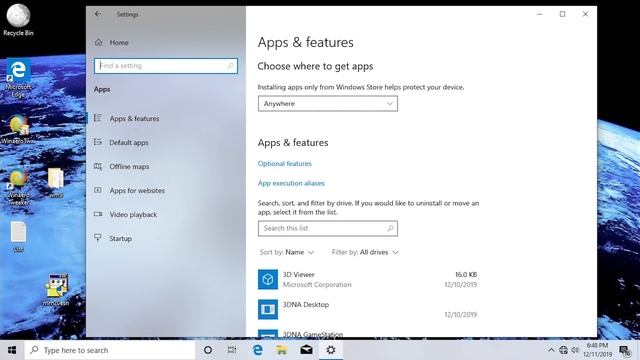Open Offline maps section
640x360 pixels.
coord(129,167)
